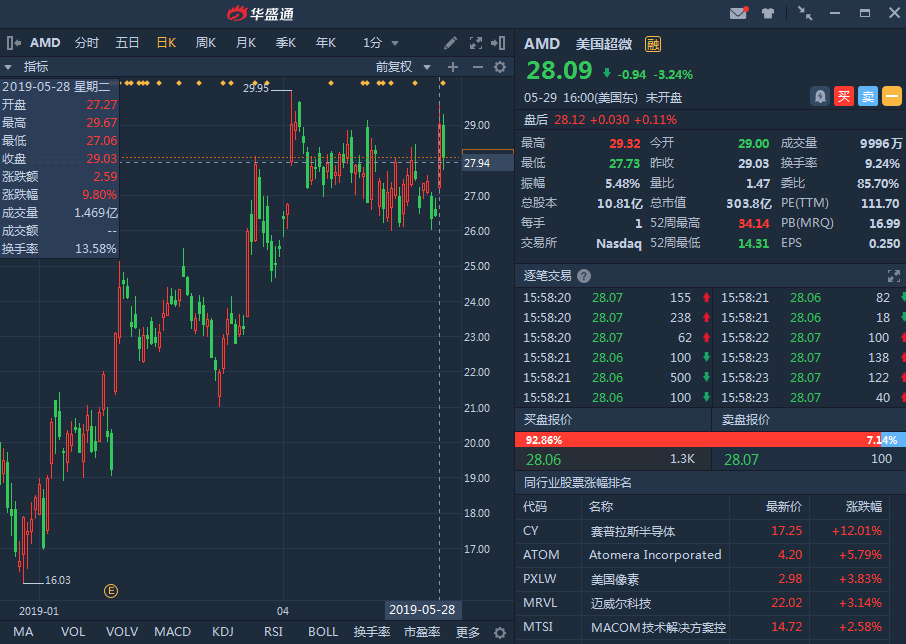Select the pencil drawing tool
This screenshot has width=906, height=644.
(x=450, y=43)
